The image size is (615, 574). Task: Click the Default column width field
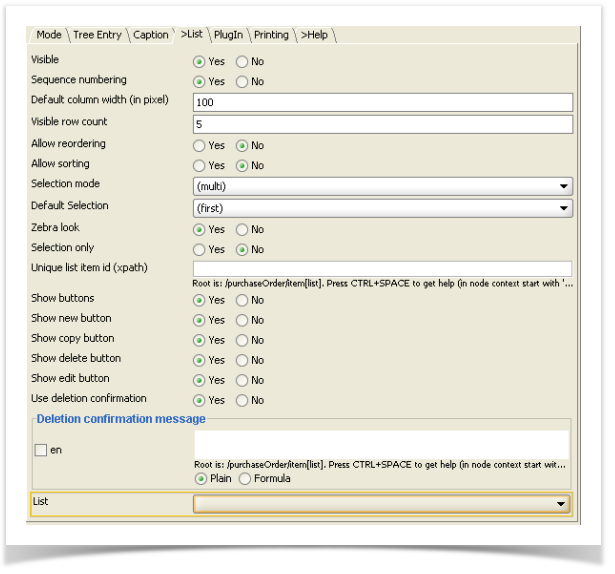382,103
